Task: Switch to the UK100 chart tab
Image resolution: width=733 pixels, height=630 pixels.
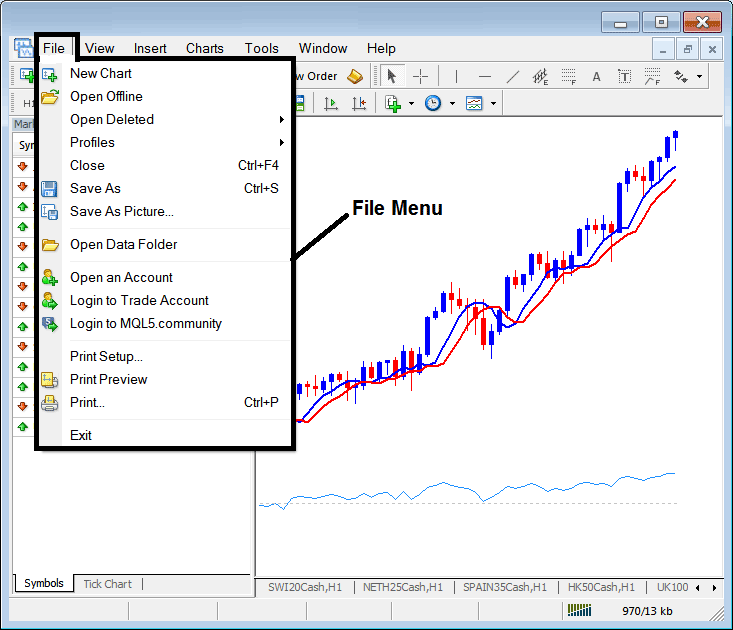Action: 673,587
